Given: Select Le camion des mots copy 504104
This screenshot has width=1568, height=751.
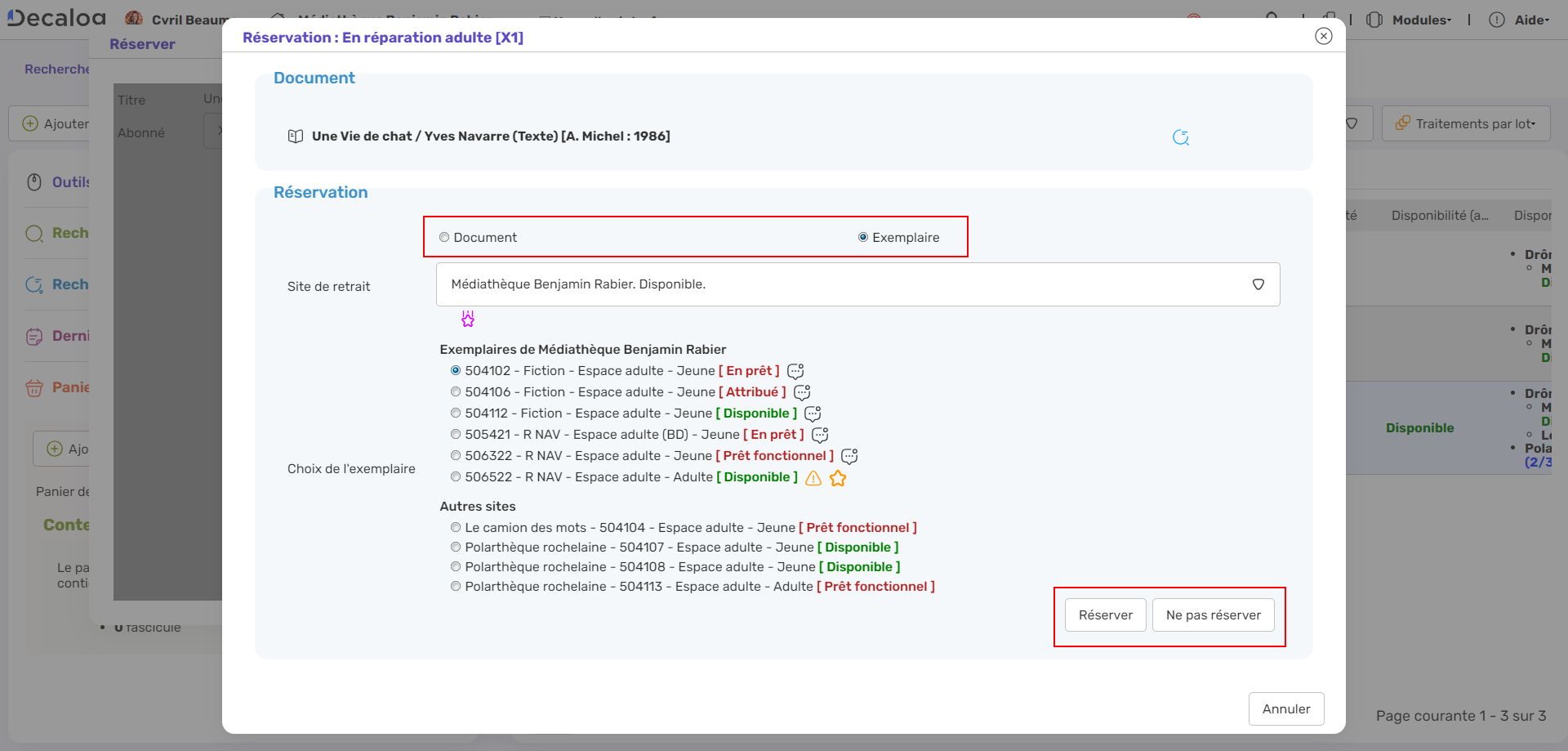Looking at the screenshot, I should pos(456,528).
